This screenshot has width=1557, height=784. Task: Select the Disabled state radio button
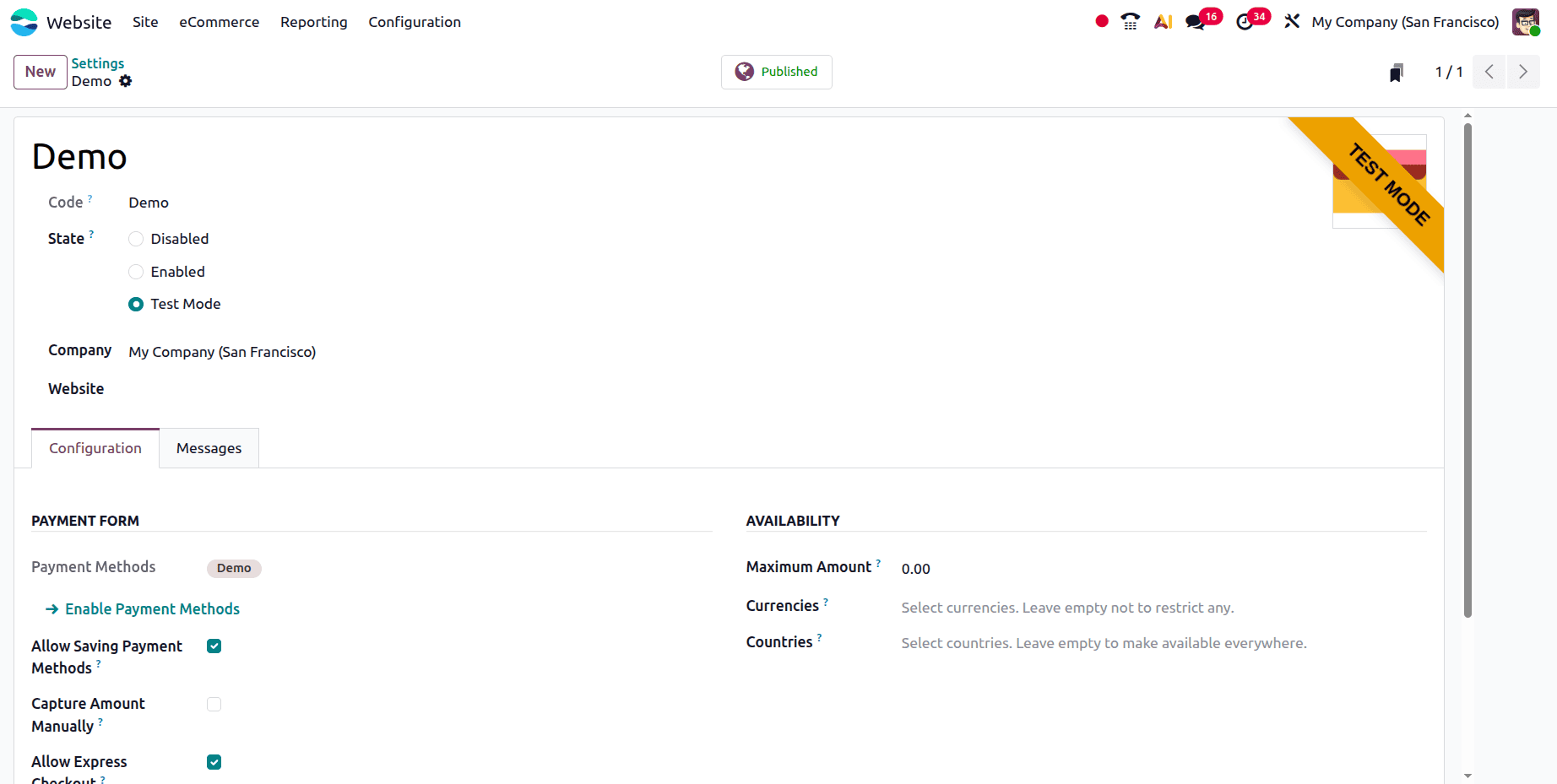point(136,239)
